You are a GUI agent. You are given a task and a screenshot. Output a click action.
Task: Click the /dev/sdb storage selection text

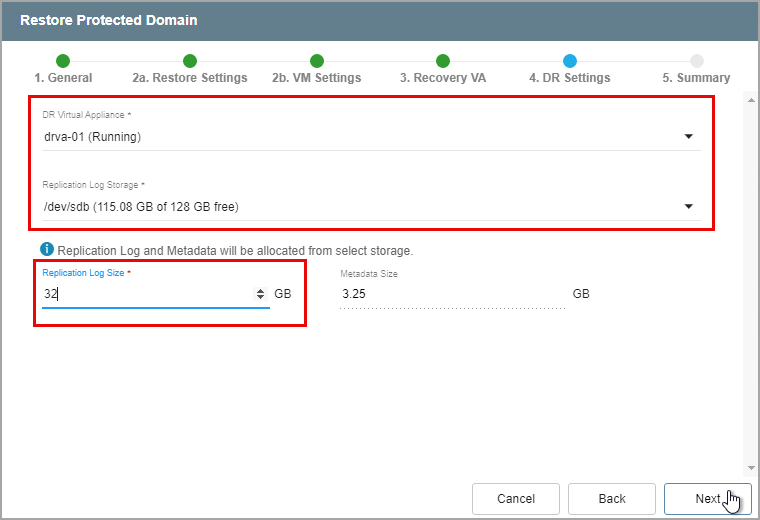[x=140, y=207]
